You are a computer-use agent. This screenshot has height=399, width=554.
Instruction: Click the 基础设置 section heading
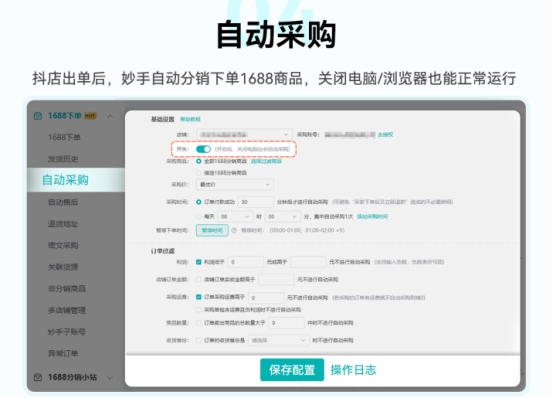163,119
